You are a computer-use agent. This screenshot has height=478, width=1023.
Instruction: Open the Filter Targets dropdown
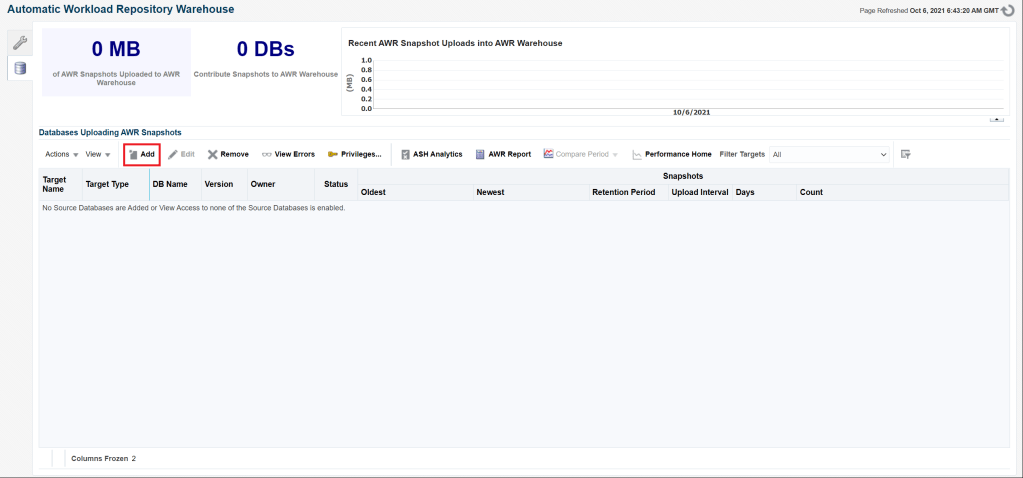[x=829, y=155]
